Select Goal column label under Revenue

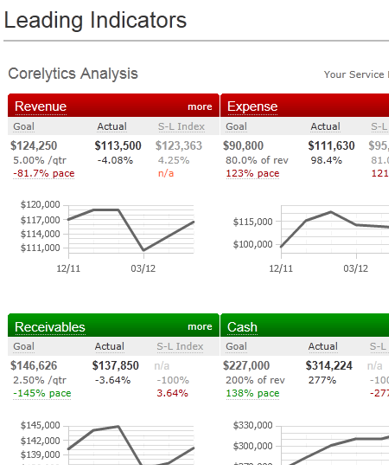tap(24, 127)
